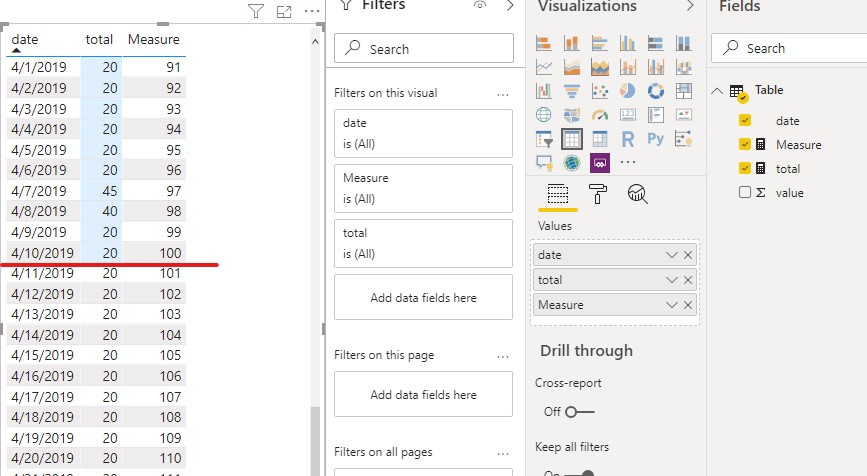
Task: Select the Python visual
Action: point(656,139)
